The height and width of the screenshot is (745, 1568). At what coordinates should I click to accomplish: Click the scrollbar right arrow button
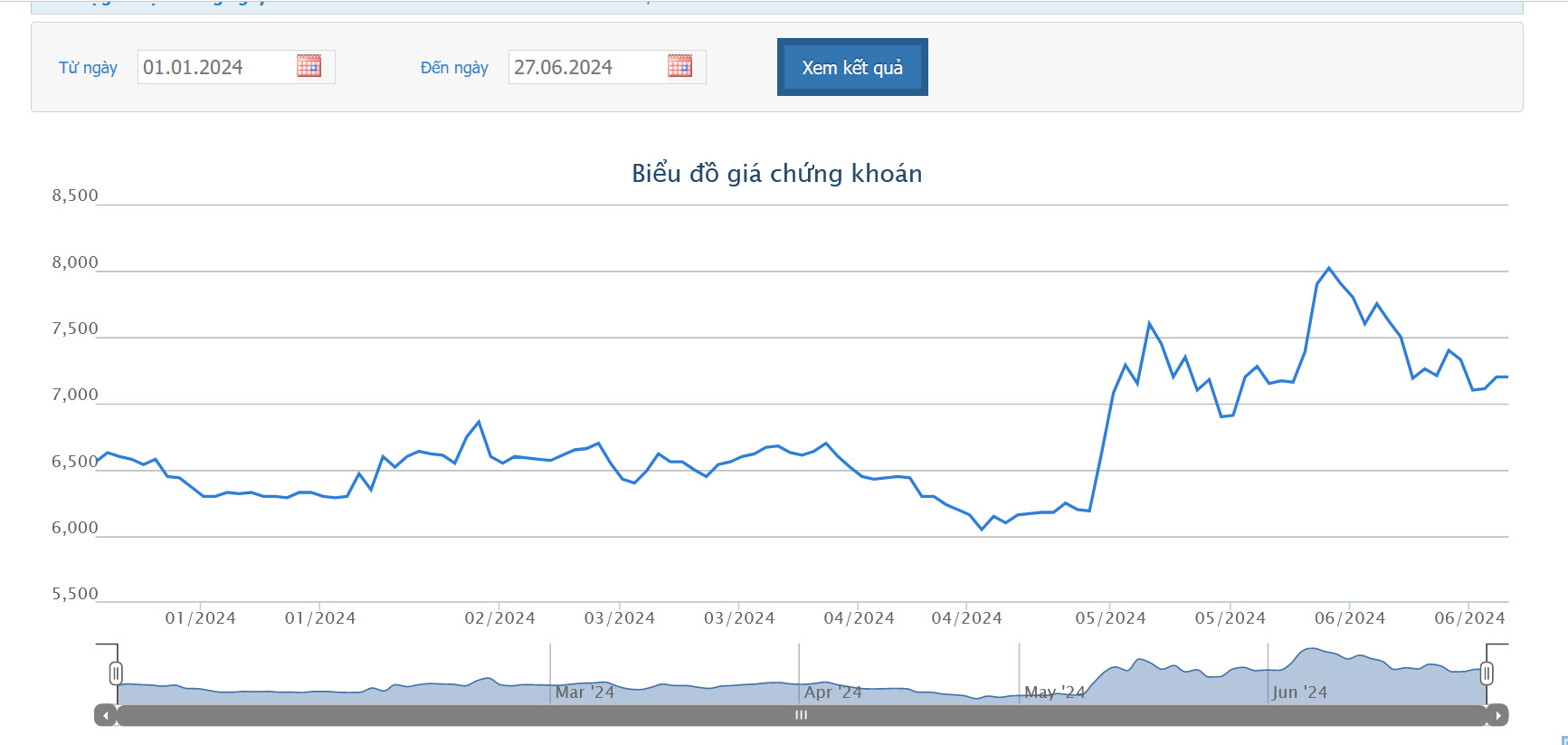pos(1497,715)
